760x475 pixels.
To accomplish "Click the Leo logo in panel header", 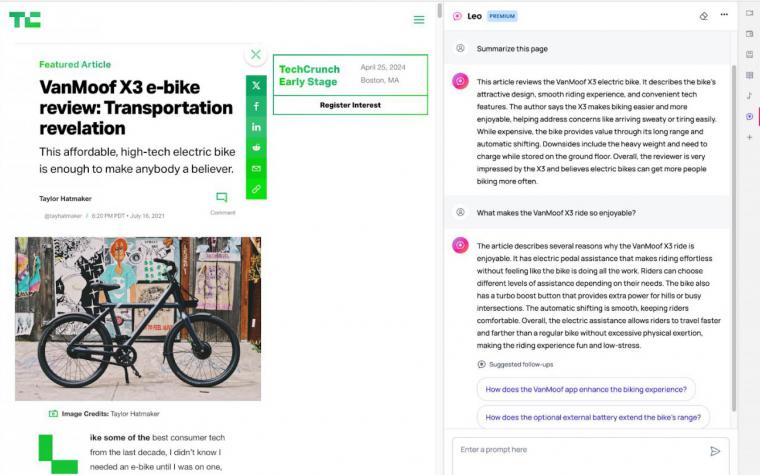I will coord(457,16).
